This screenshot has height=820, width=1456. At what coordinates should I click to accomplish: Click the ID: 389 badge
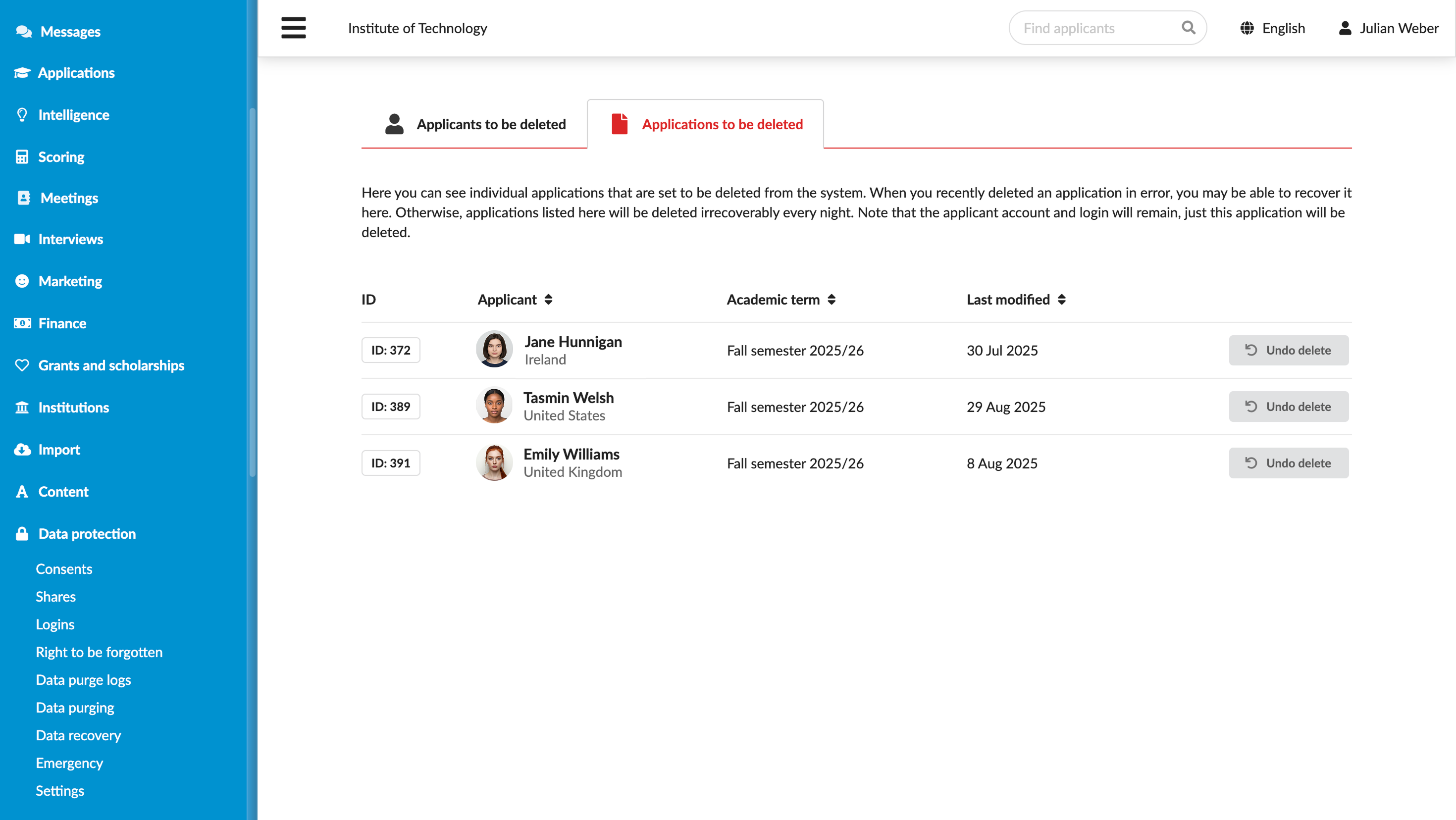coord(391,407)
